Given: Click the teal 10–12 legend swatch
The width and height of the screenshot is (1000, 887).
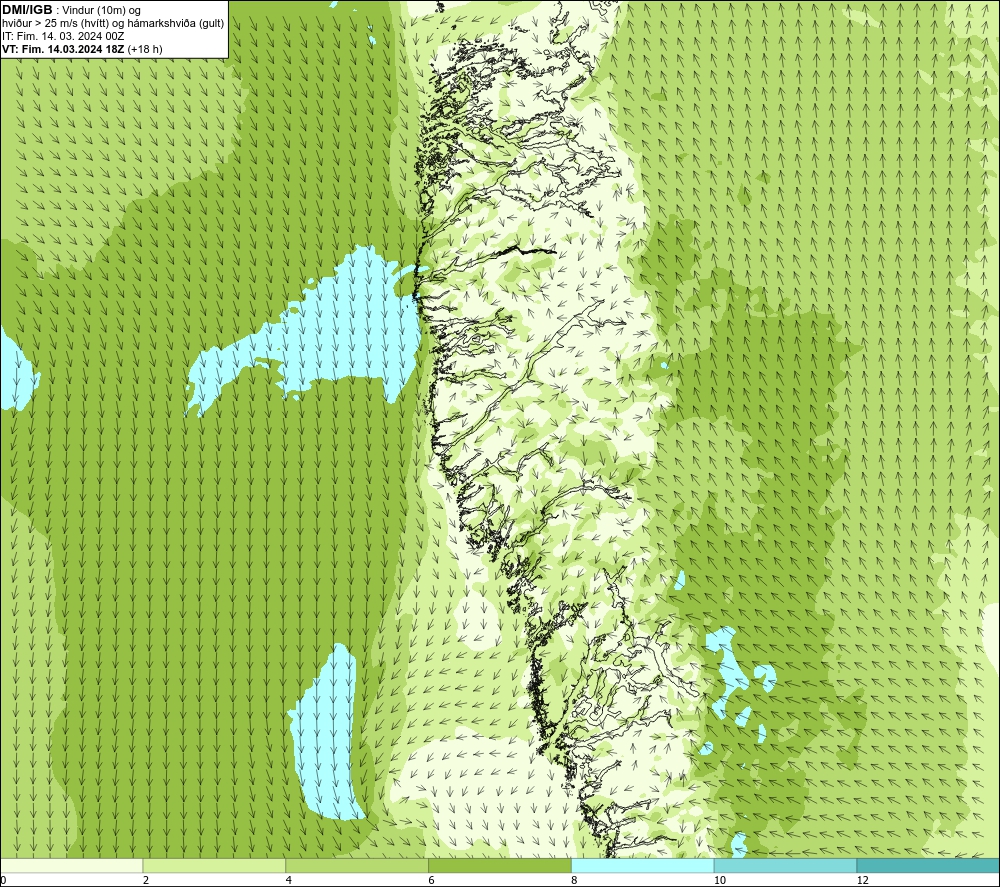Looking at the screenshot, I should point(786,865).
